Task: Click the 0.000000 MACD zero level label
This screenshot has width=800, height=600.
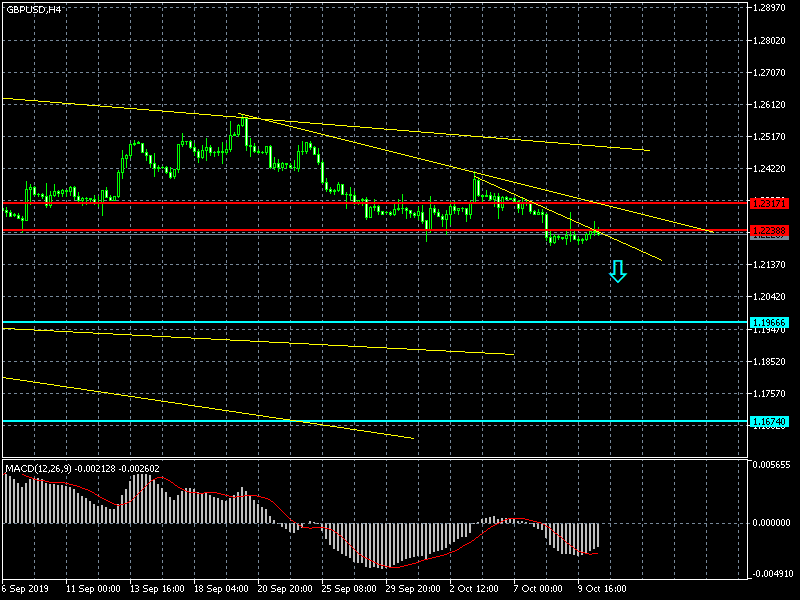Action: coord(773,522)
